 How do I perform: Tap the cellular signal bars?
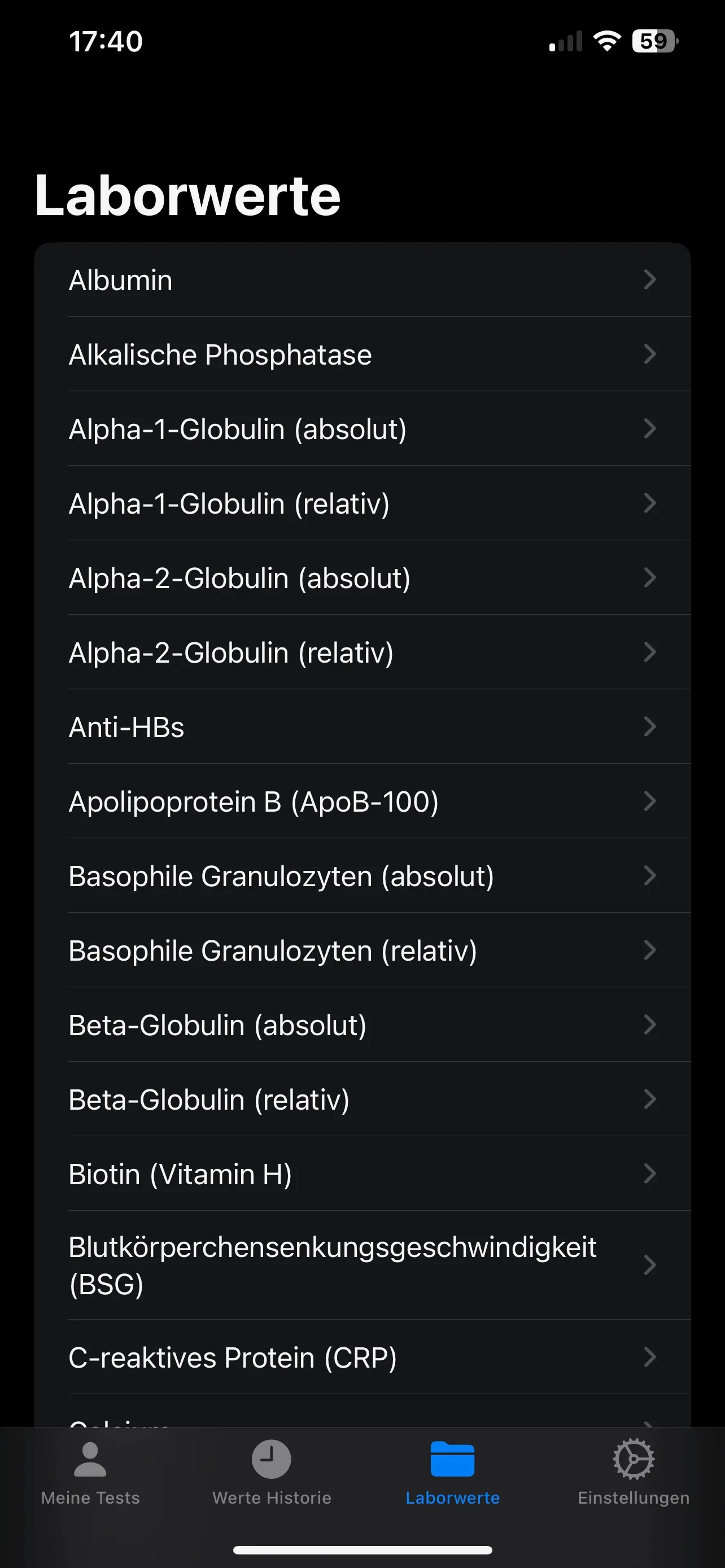pyautogui.click(x=566, y=41)
